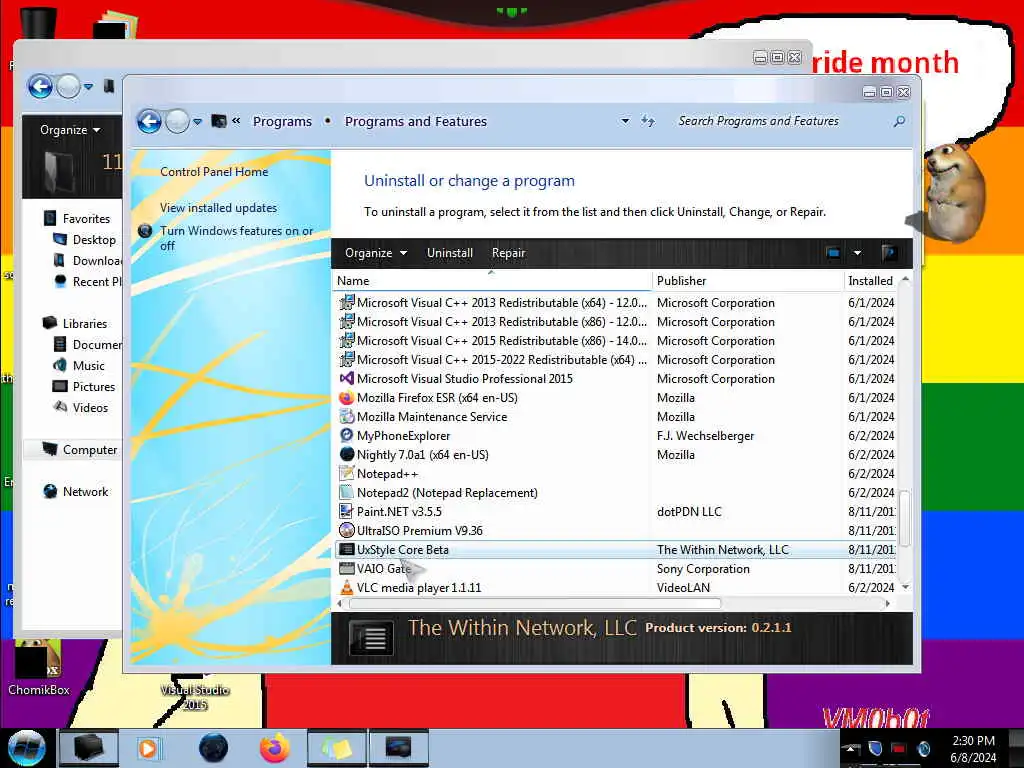Click forward button in Programs and Features window
The image size is (1024, 768).
coord(177,121)
